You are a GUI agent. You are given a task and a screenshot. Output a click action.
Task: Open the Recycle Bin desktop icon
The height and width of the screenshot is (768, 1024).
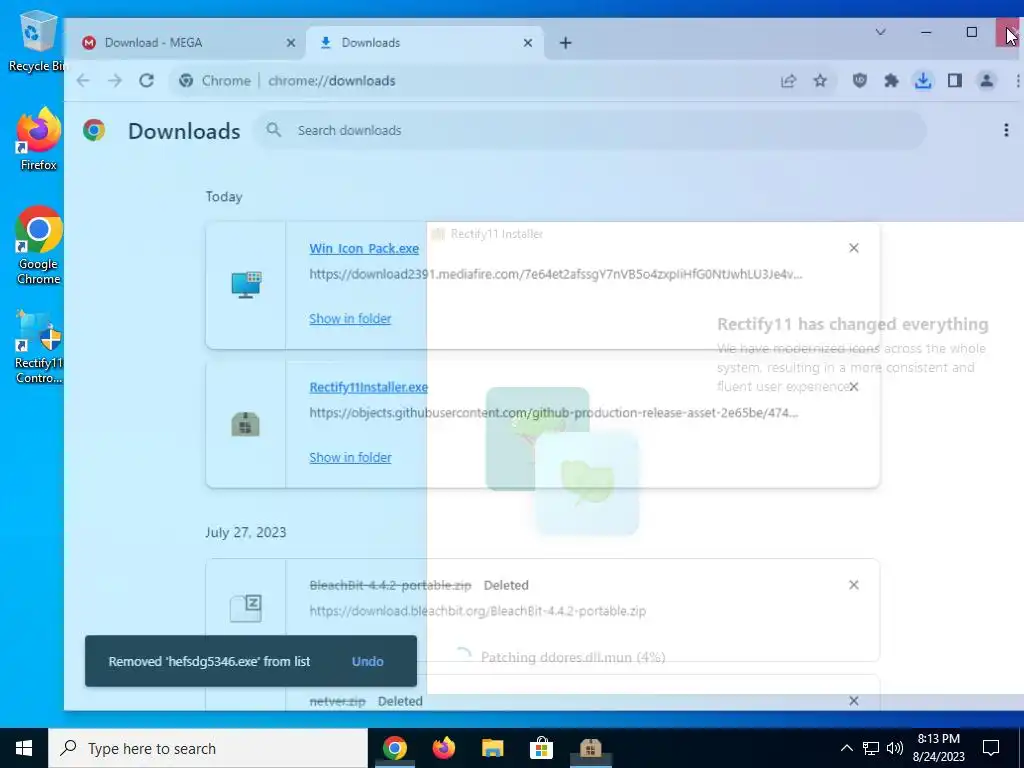pyautogui.click(x=36, y=41)
